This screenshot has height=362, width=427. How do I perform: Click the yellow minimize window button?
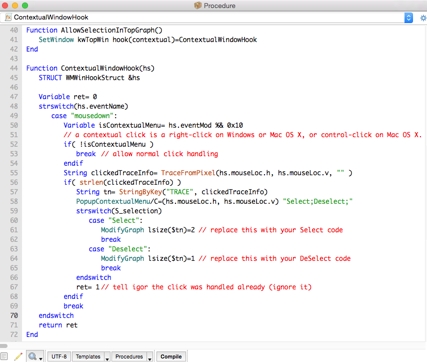[15, 5]
